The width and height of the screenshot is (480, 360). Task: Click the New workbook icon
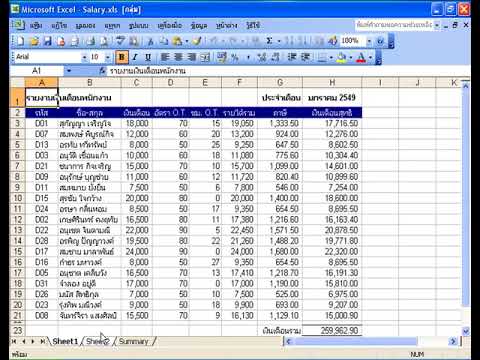click(20, 41)
